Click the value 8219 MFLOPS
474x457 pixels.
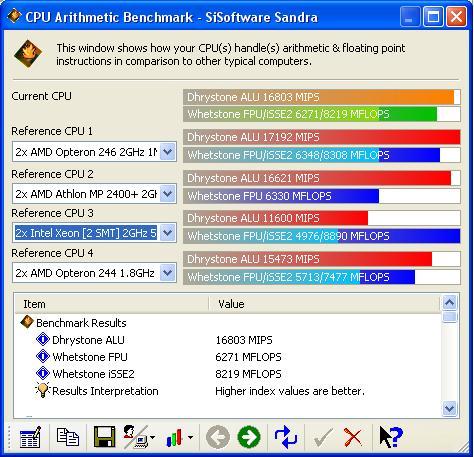(x=248, y=374)
